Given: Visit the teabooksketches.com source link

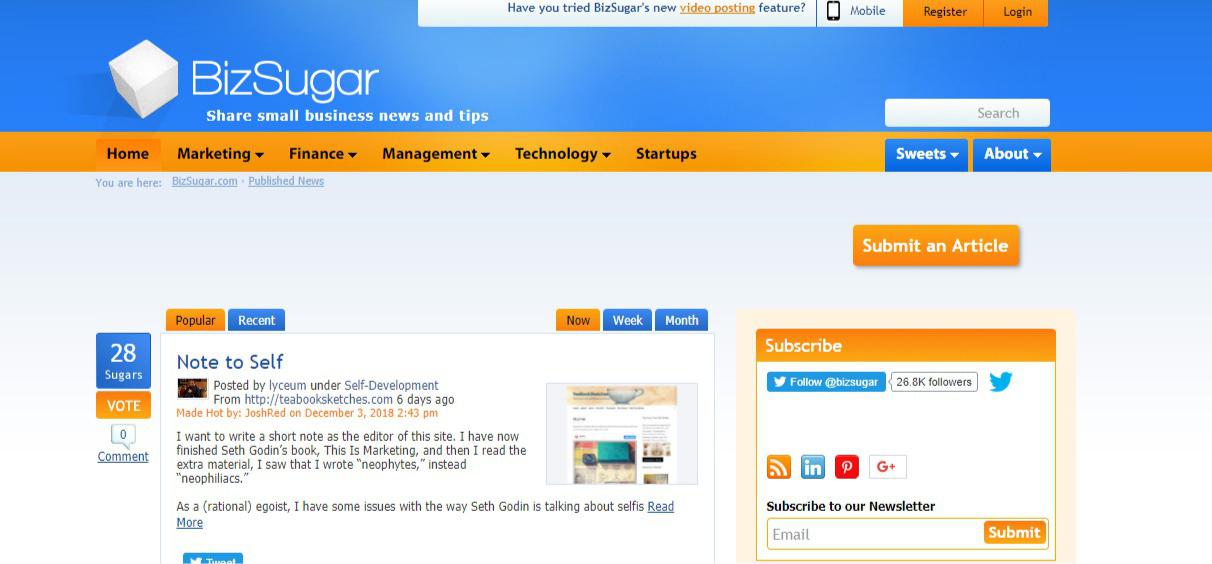Looking at the screenshot, I should coord(318,399).
